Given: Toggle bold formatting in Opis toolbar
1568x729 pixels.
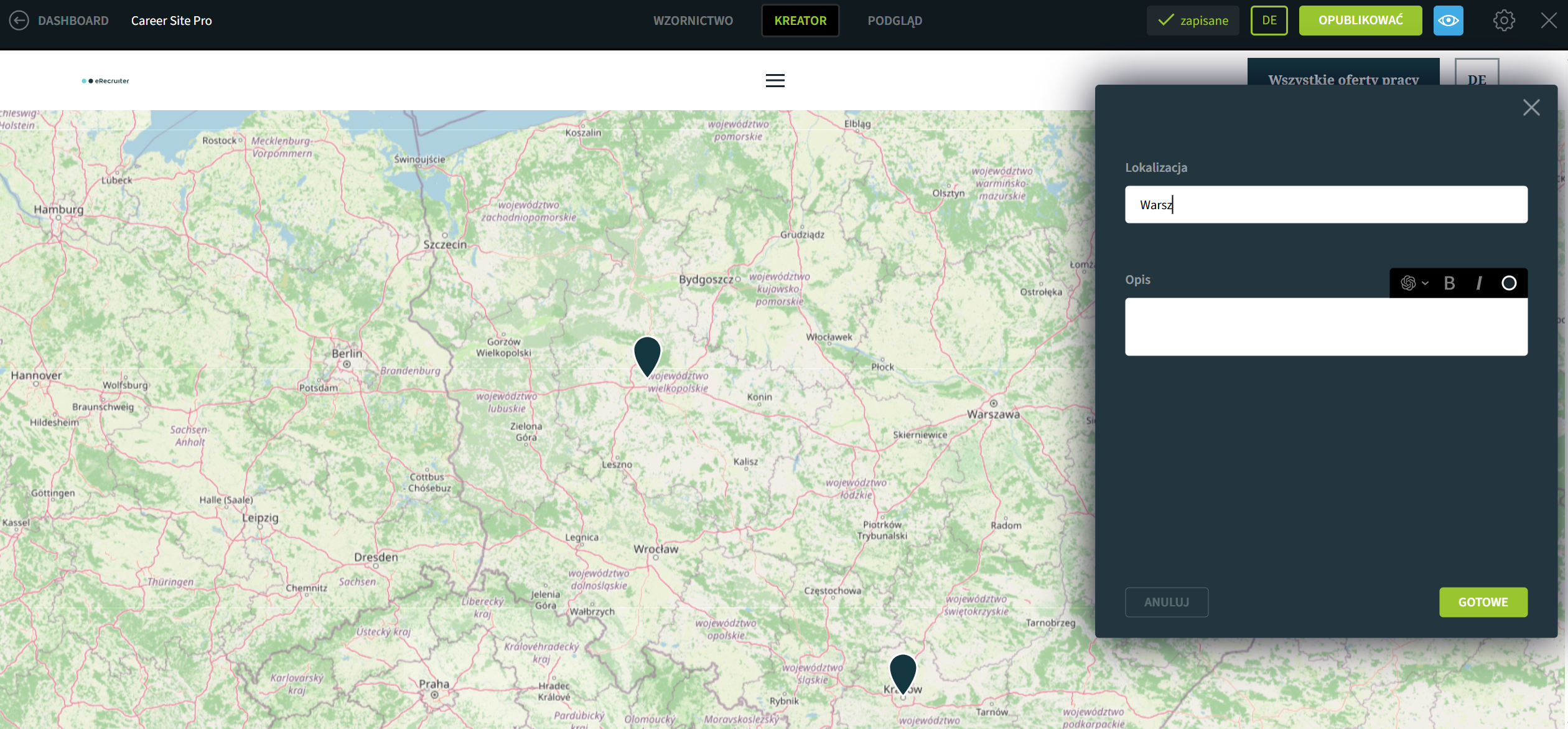Looking at the screenshot, I should click(1449, 283).
